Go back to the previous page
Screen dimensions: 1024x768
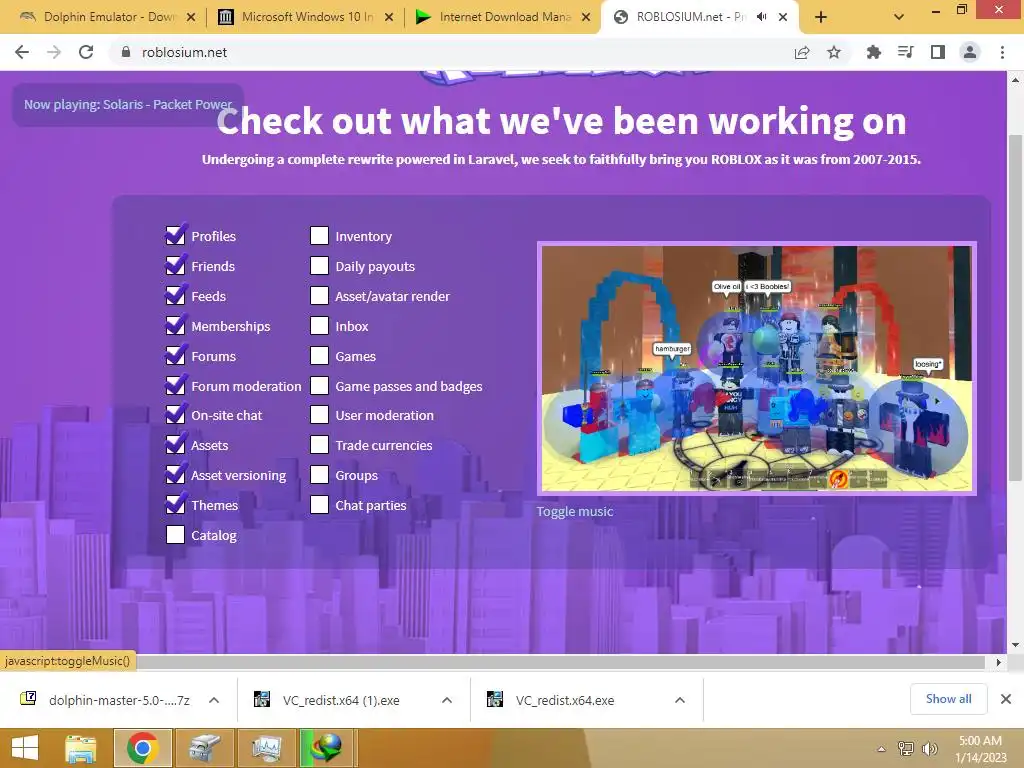tap(22, 52)
